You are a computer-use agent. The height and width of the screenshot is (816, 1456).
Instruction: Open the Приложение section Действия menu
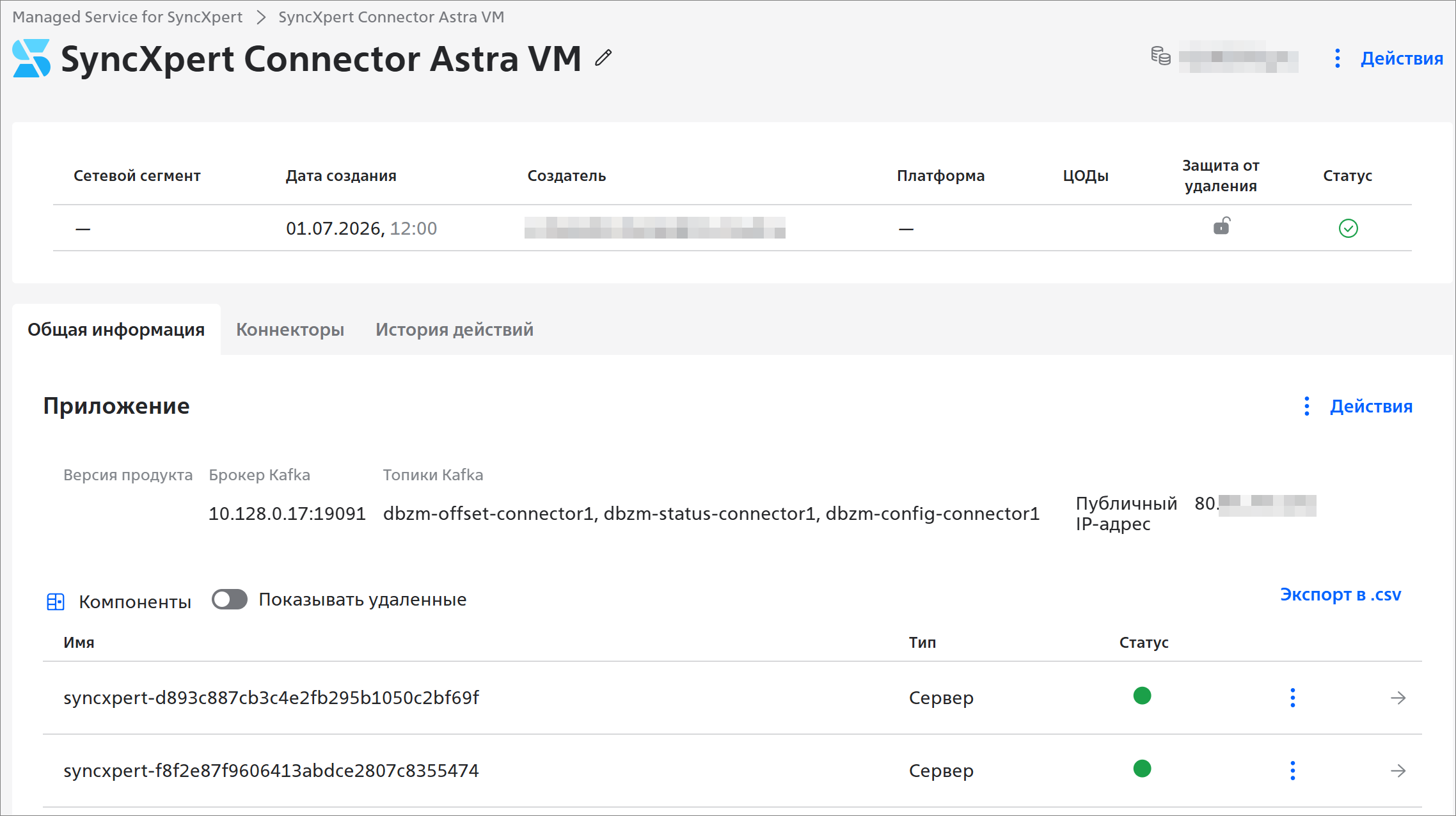click(1358, 406)
